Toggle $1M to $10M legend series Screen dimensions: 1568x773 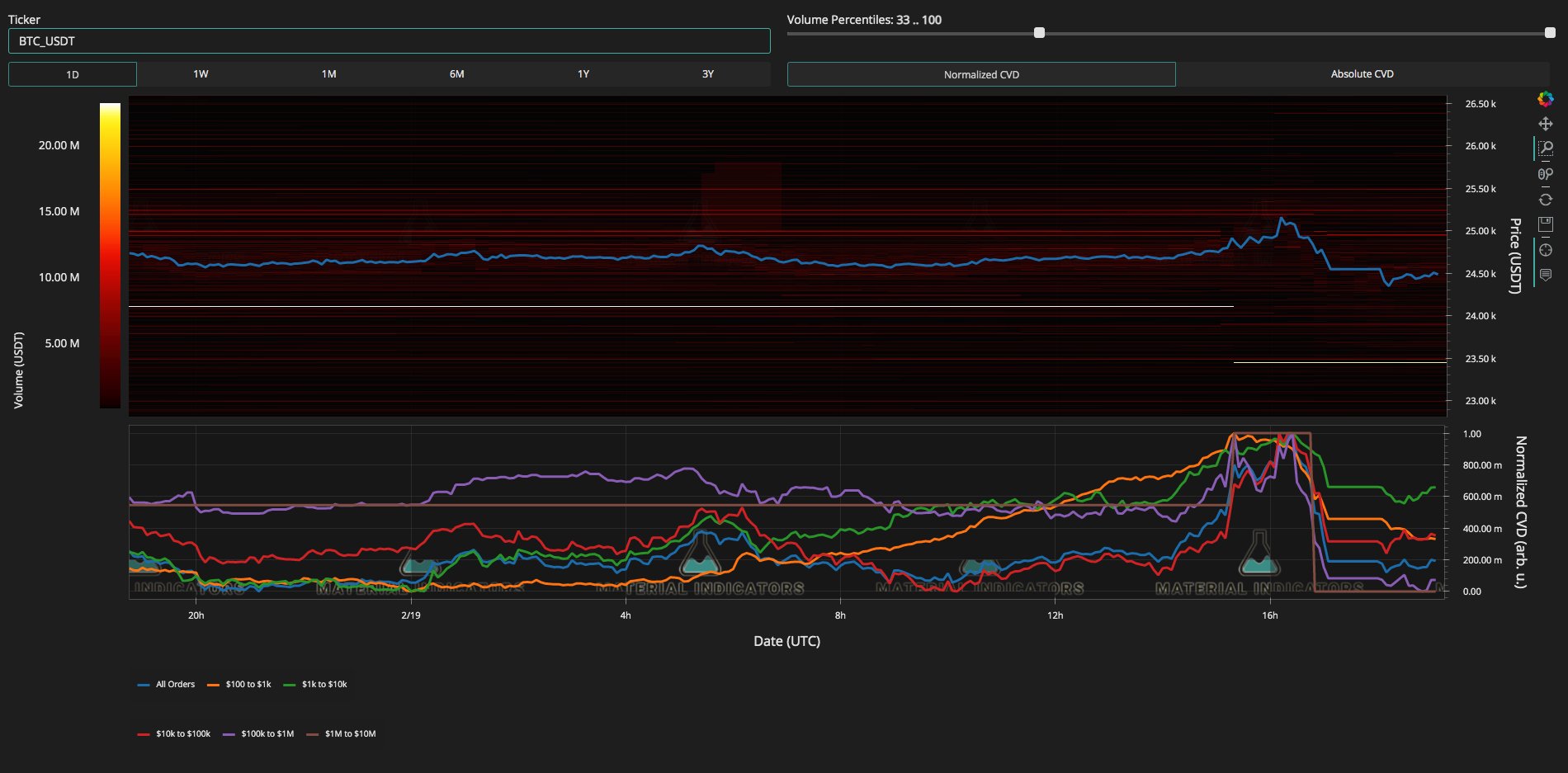tap(341, 733)
